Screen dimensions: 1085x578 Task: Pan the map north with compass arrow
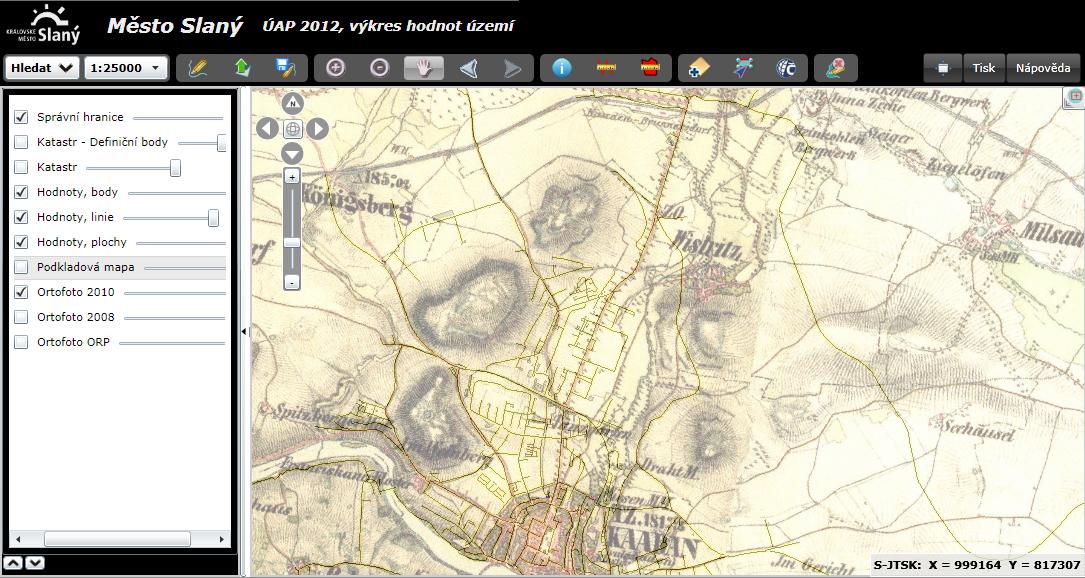tap(293, 104)
